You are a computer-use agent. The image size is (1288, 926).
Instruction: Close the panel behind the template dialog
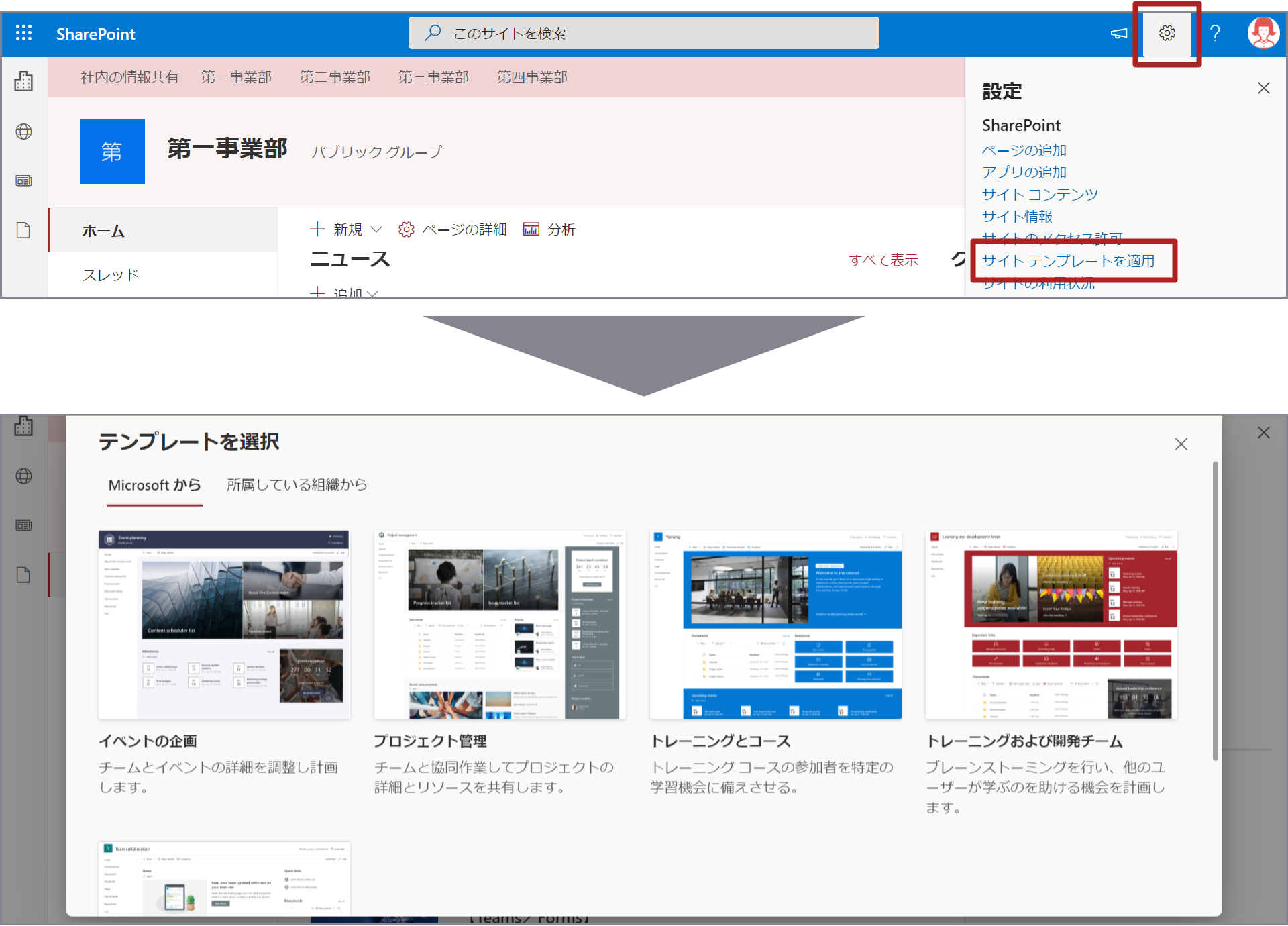click(1264, 433)
